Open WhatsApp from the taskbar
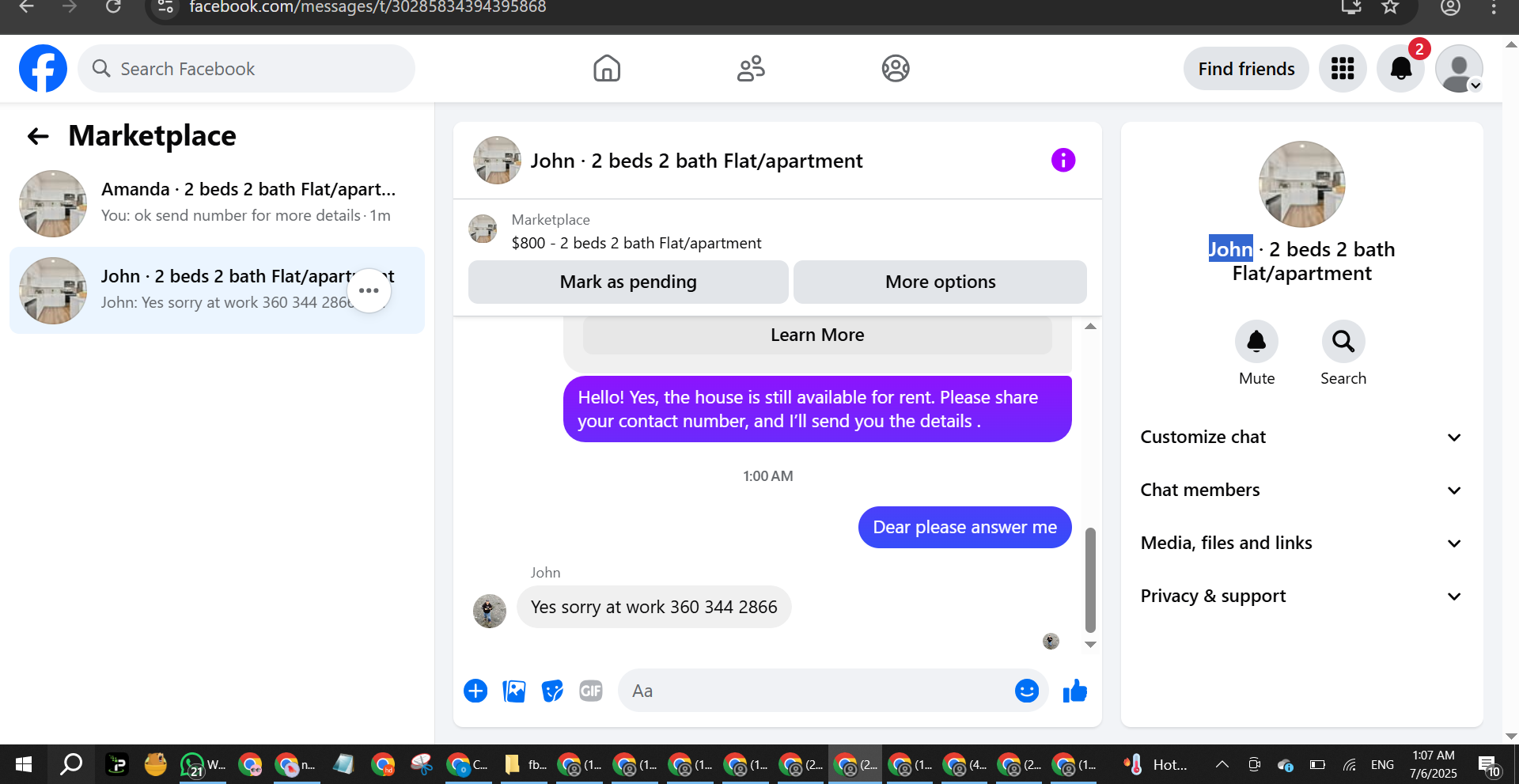This screenshot has height=784, width=1519. click(x=203, y=764)
